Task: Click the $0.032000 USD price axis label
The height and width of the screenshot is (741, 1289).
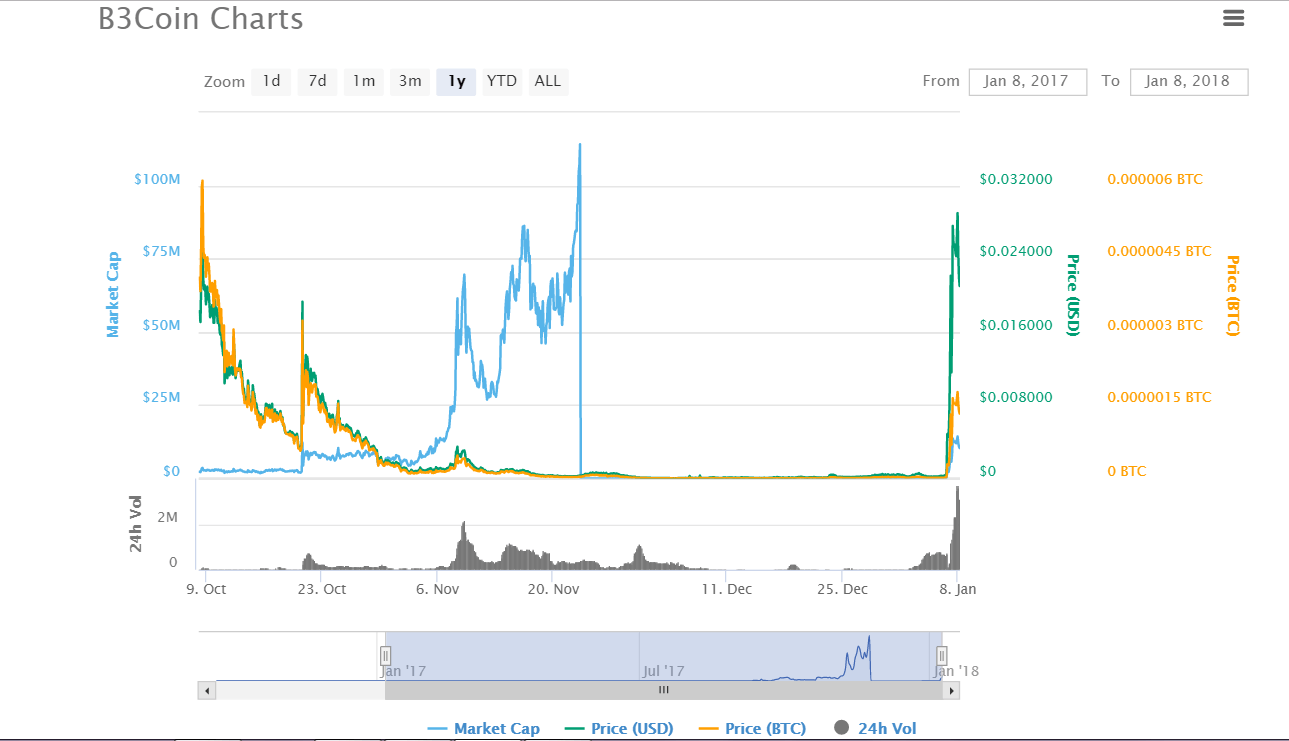Action: 1015,179
